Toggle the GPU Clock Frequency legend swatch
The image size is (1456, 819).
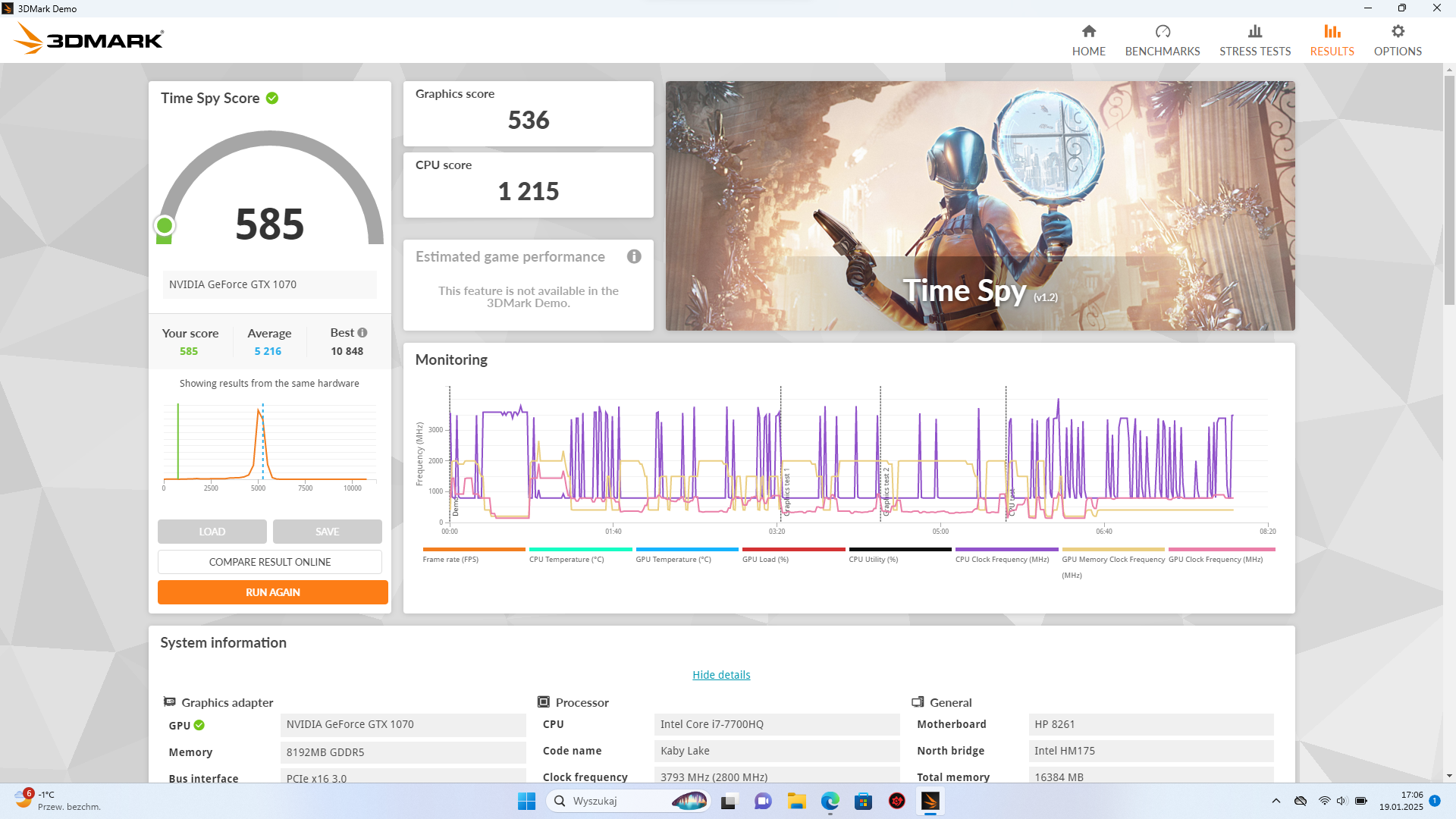(x=1222, y=549)
